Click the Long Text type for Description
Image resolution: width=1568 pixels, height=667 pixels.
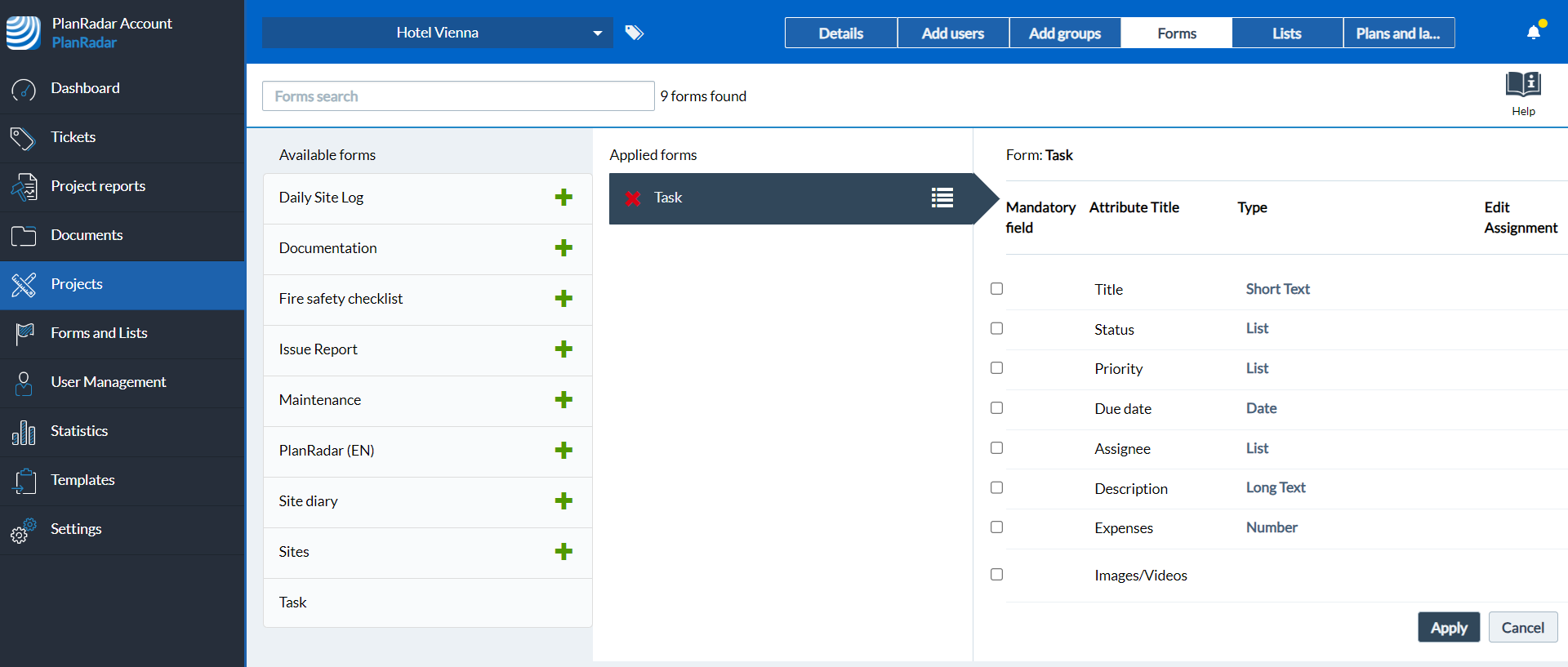(x=1276, y=487)
